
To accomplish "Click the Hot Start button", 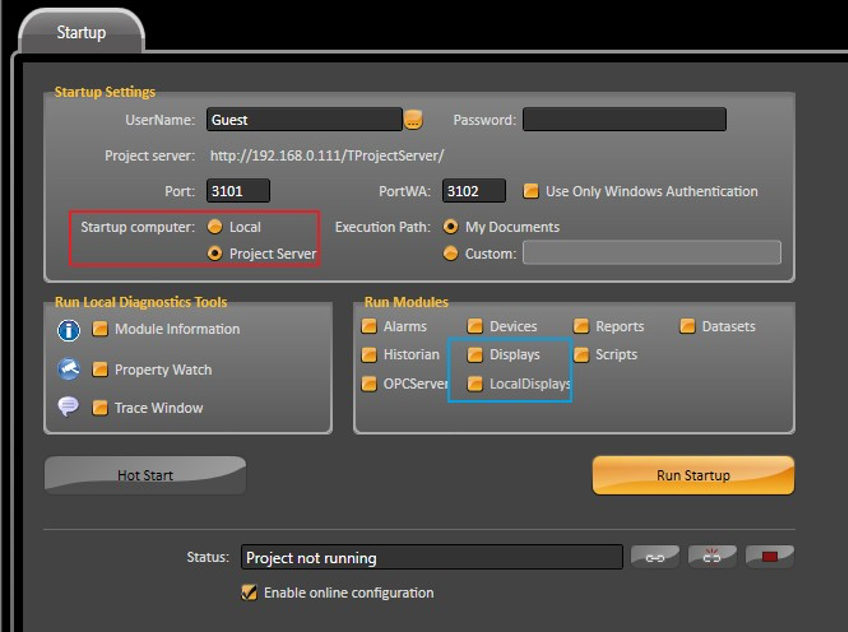I will click(x=145, y=475).
